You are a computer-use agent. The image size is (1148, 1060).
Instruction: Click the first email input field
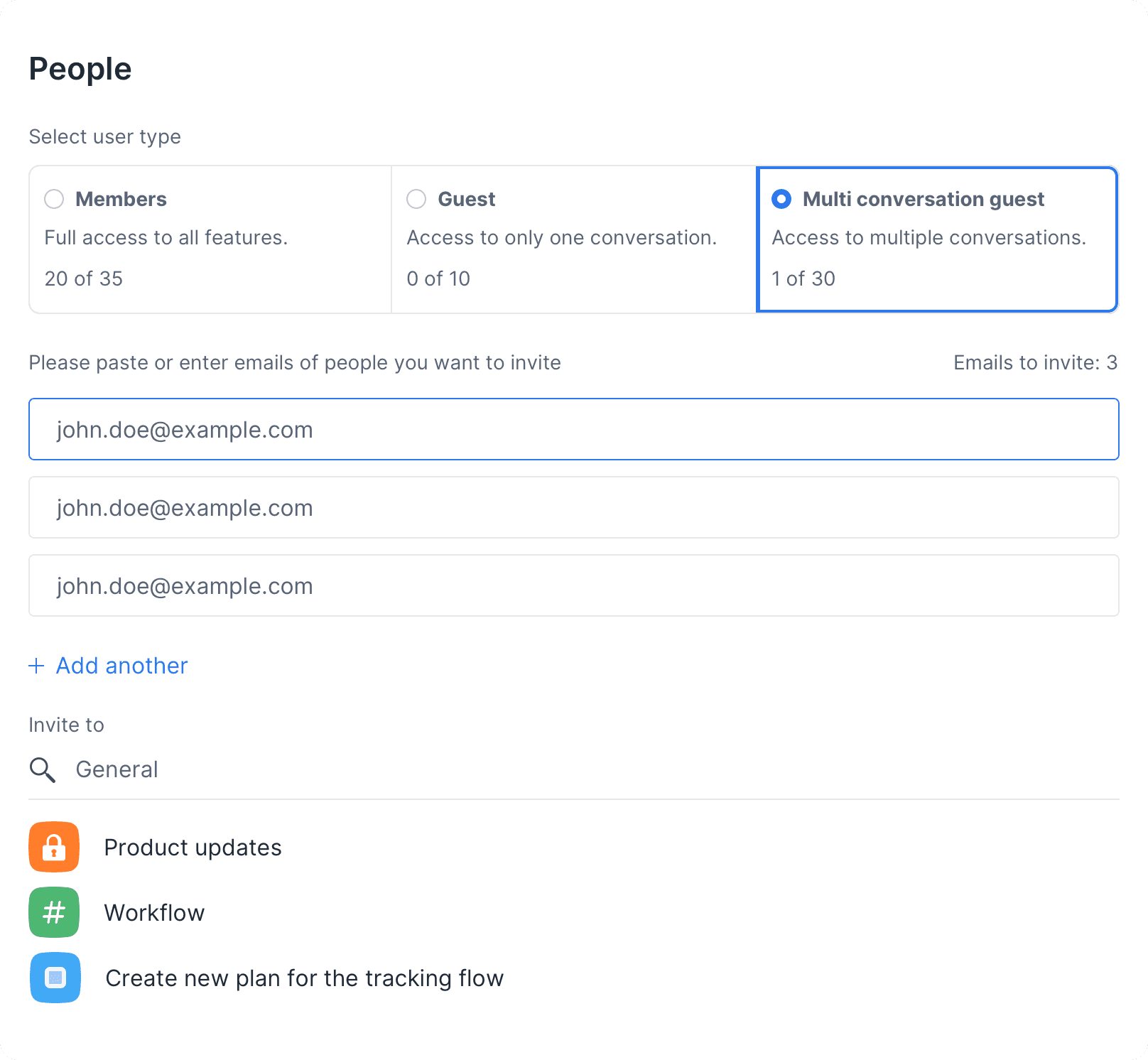(573, 429)
